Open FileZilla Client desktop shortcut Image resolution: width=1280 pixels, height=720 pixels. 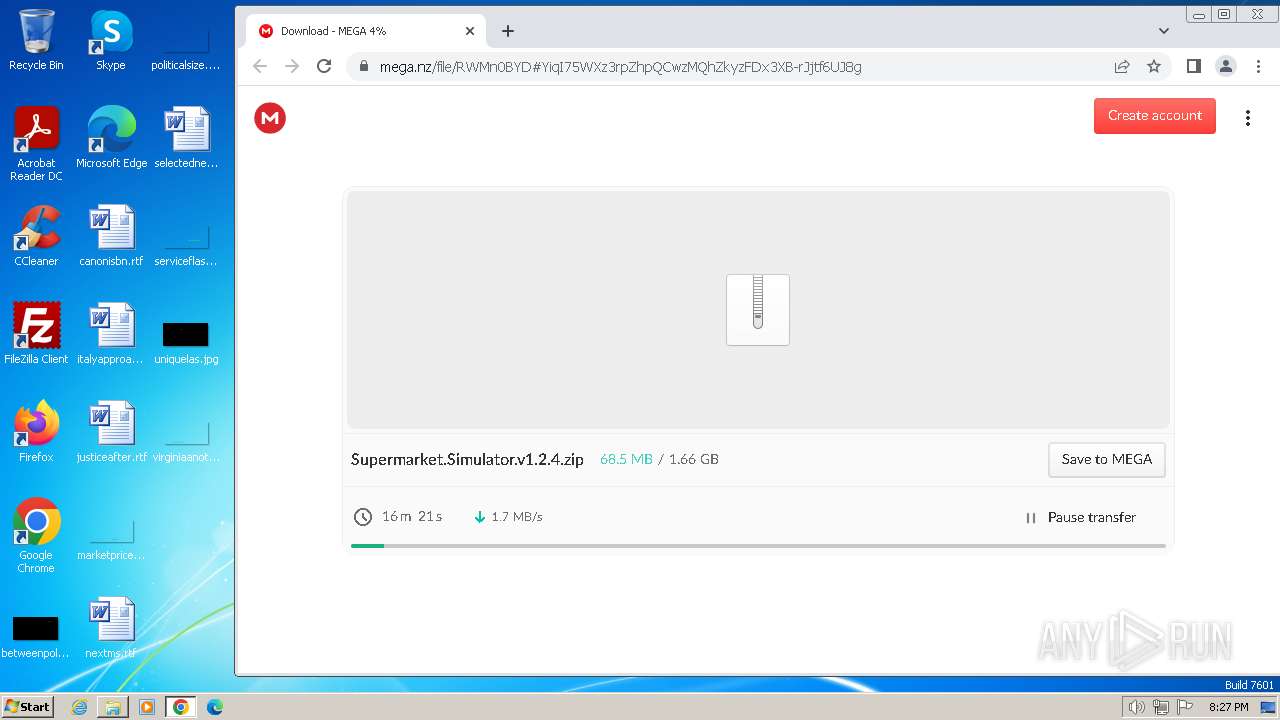(x=36, y=334)
